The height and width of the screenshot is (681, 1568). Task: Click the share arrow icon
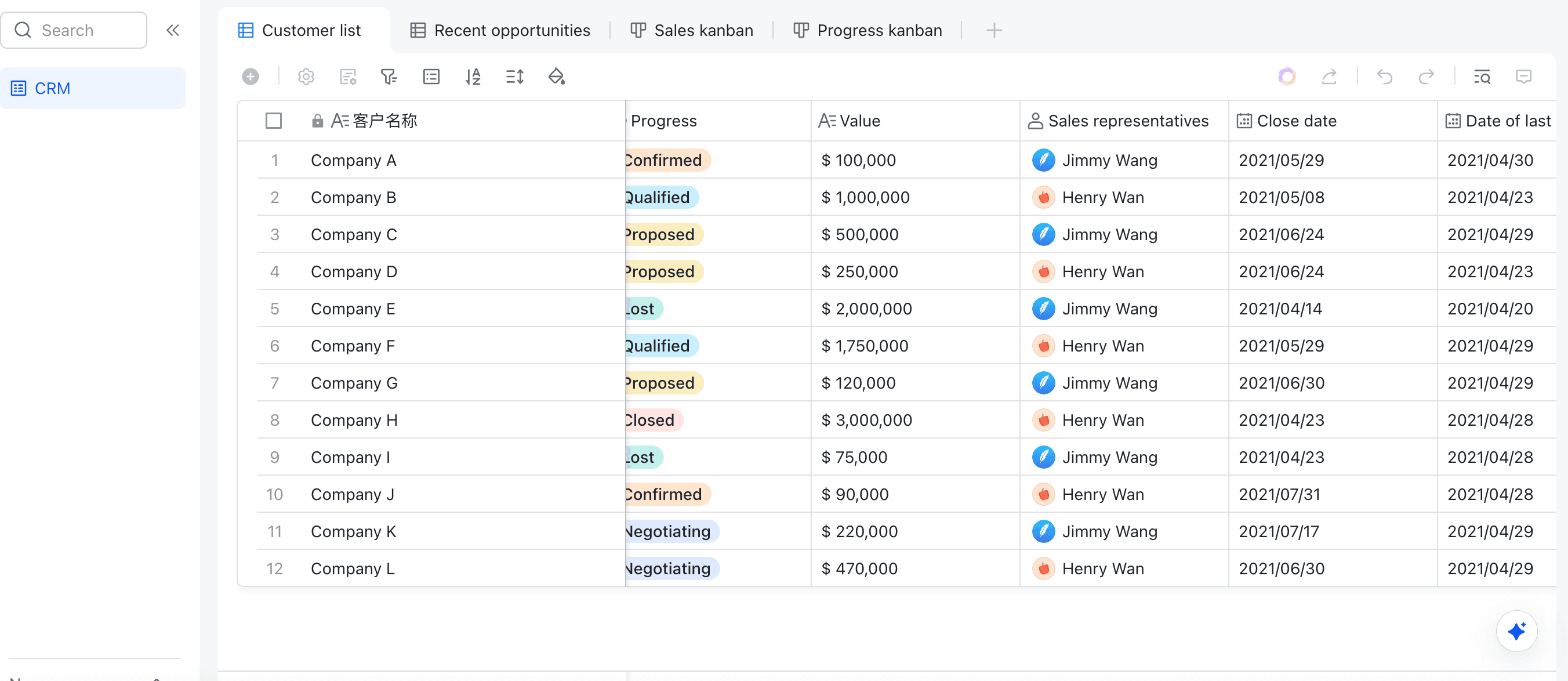coord(1330,77)
